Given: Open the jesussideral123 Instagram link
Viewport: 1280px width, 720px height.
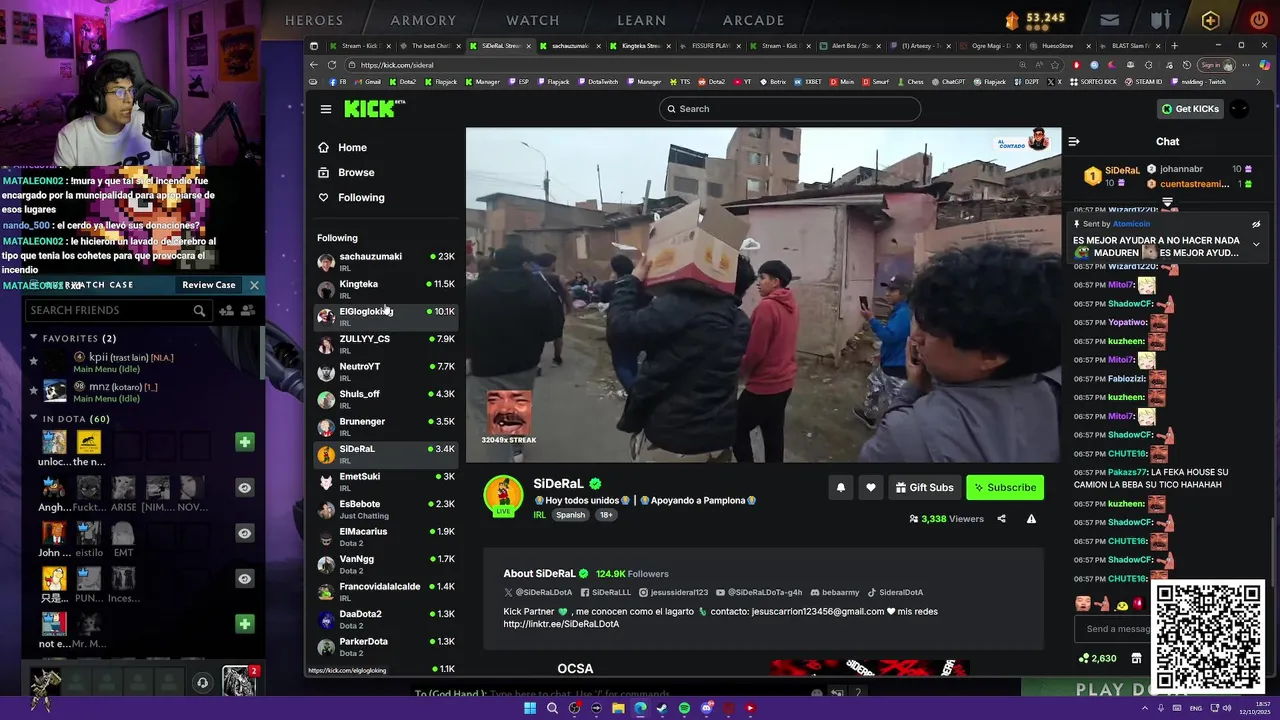Looking at the screenshot, I should coord(674,593).
